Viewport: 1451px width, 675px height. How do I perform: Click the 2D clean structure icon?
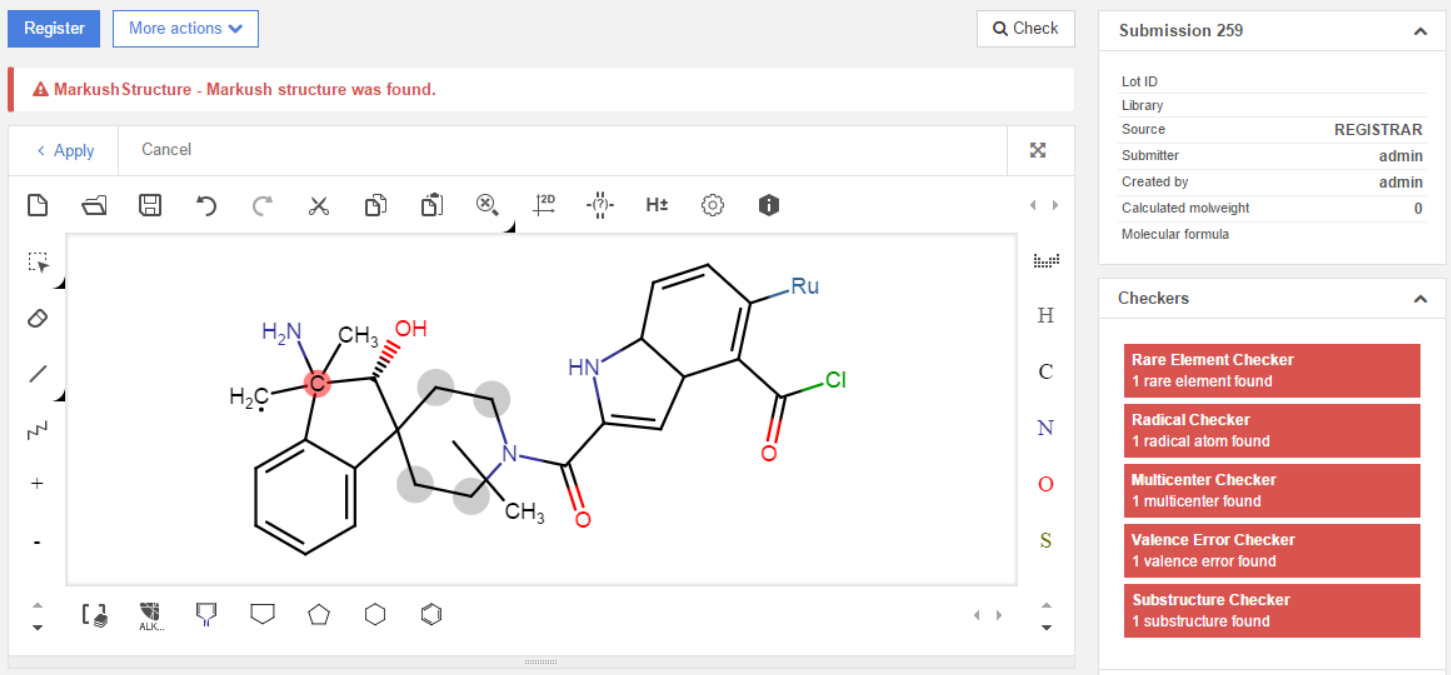coord(544,206)
